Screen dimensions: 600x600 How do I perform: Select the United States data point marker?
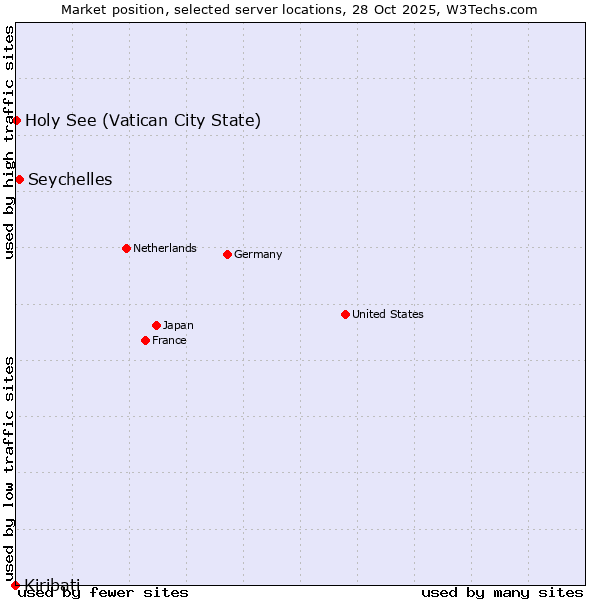[x=345, y=314]
